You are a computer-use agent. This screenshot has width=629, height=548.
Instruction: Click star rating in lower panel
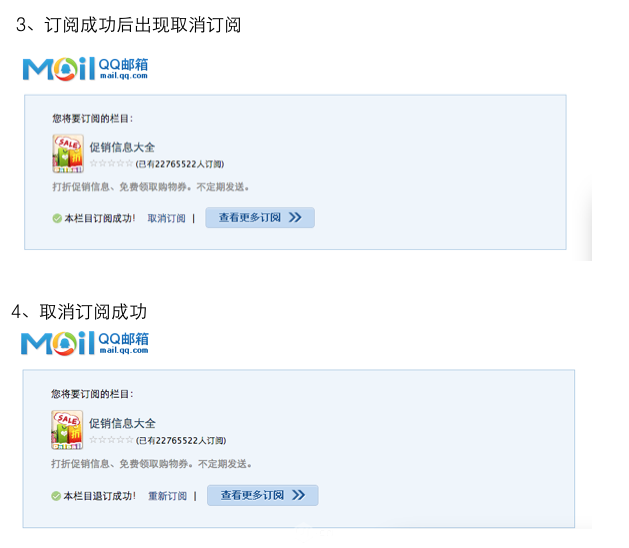[x=111, y=440]
